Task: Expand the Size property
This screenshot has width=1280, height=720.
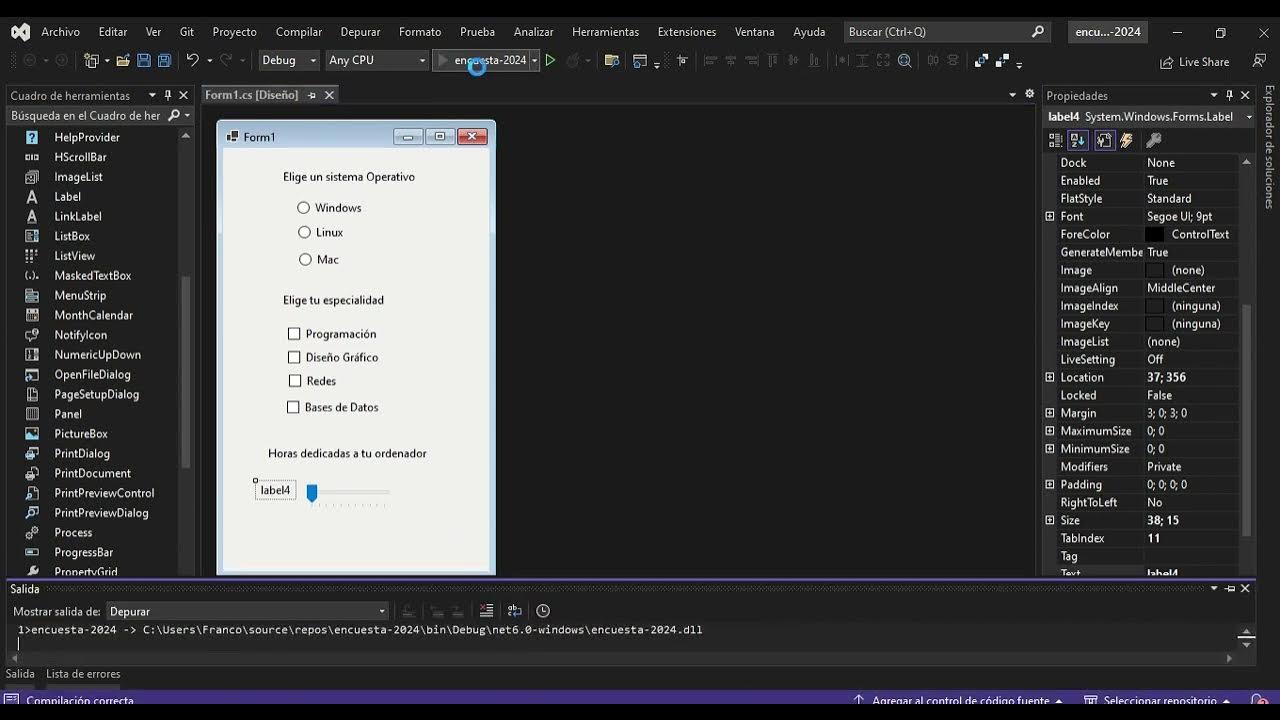Action: [x=1050, y=520]
